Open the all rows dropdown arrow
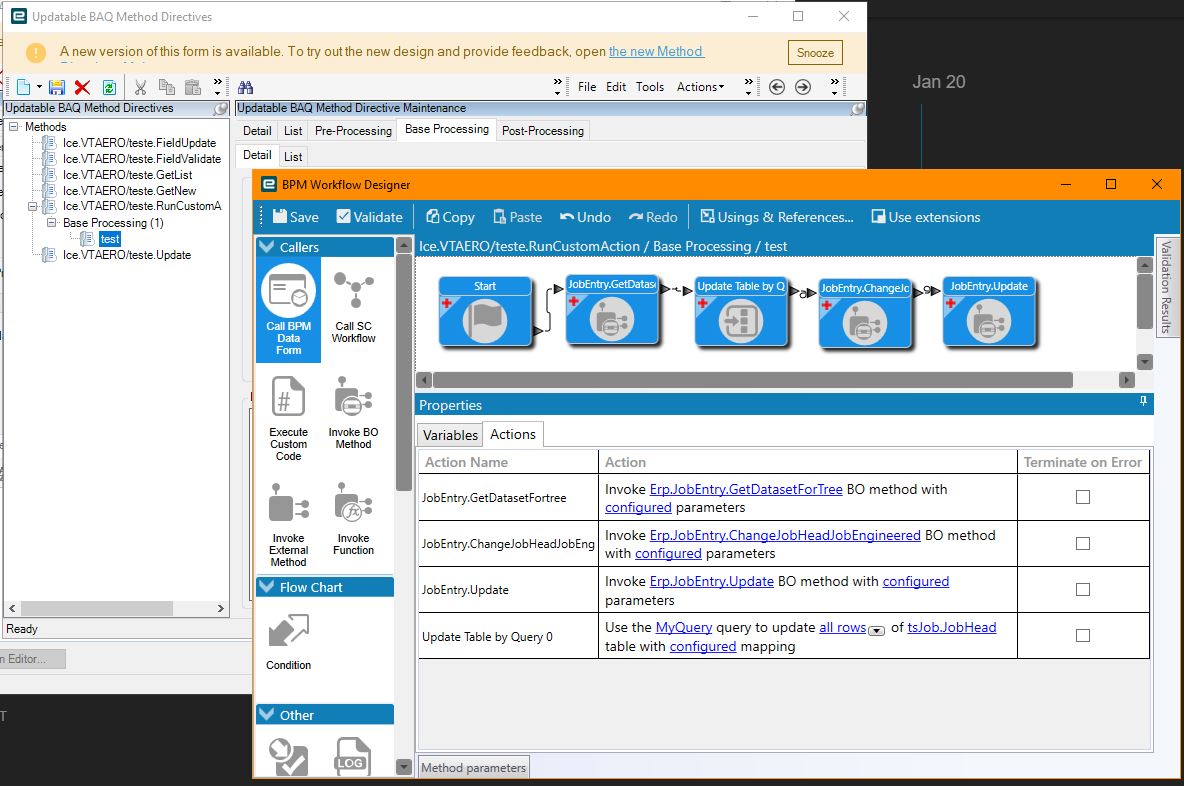The height and width of the screenshot is (786, 1184). 876,631
